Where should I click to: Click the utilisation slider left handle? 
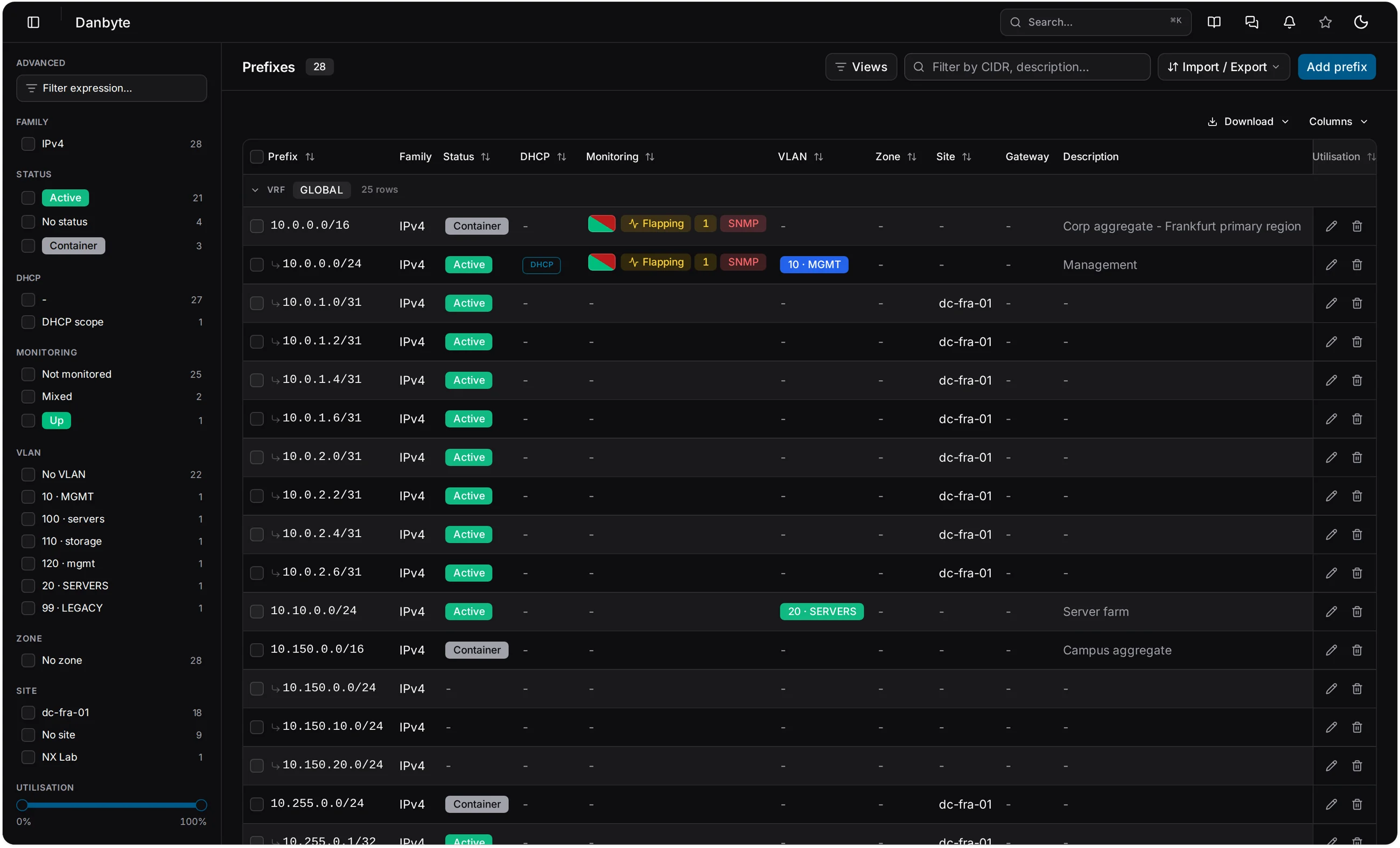click(22, 805)
